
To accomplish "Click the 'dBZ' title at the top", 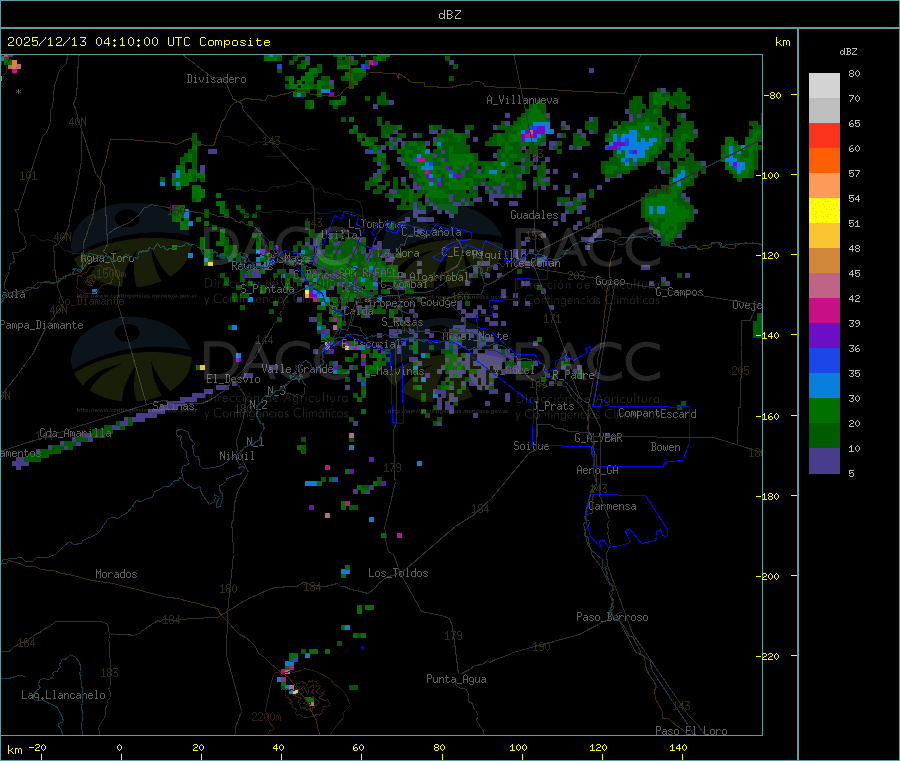I will [449, 15].
